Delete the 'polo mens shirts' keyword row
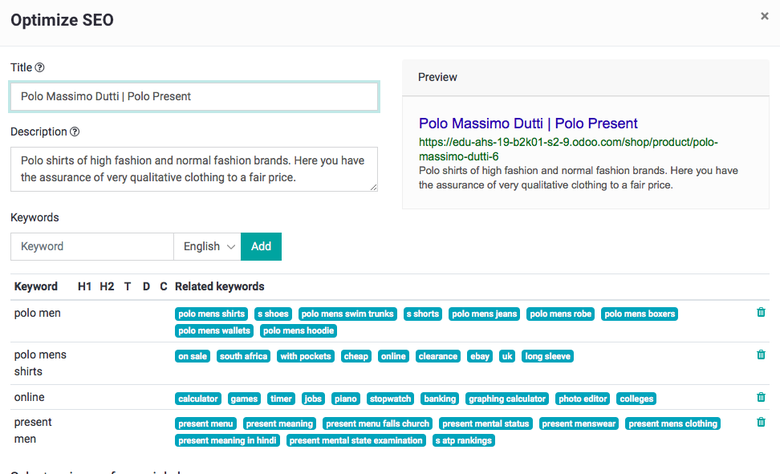The image size is (780, 474). pos(761,355)
